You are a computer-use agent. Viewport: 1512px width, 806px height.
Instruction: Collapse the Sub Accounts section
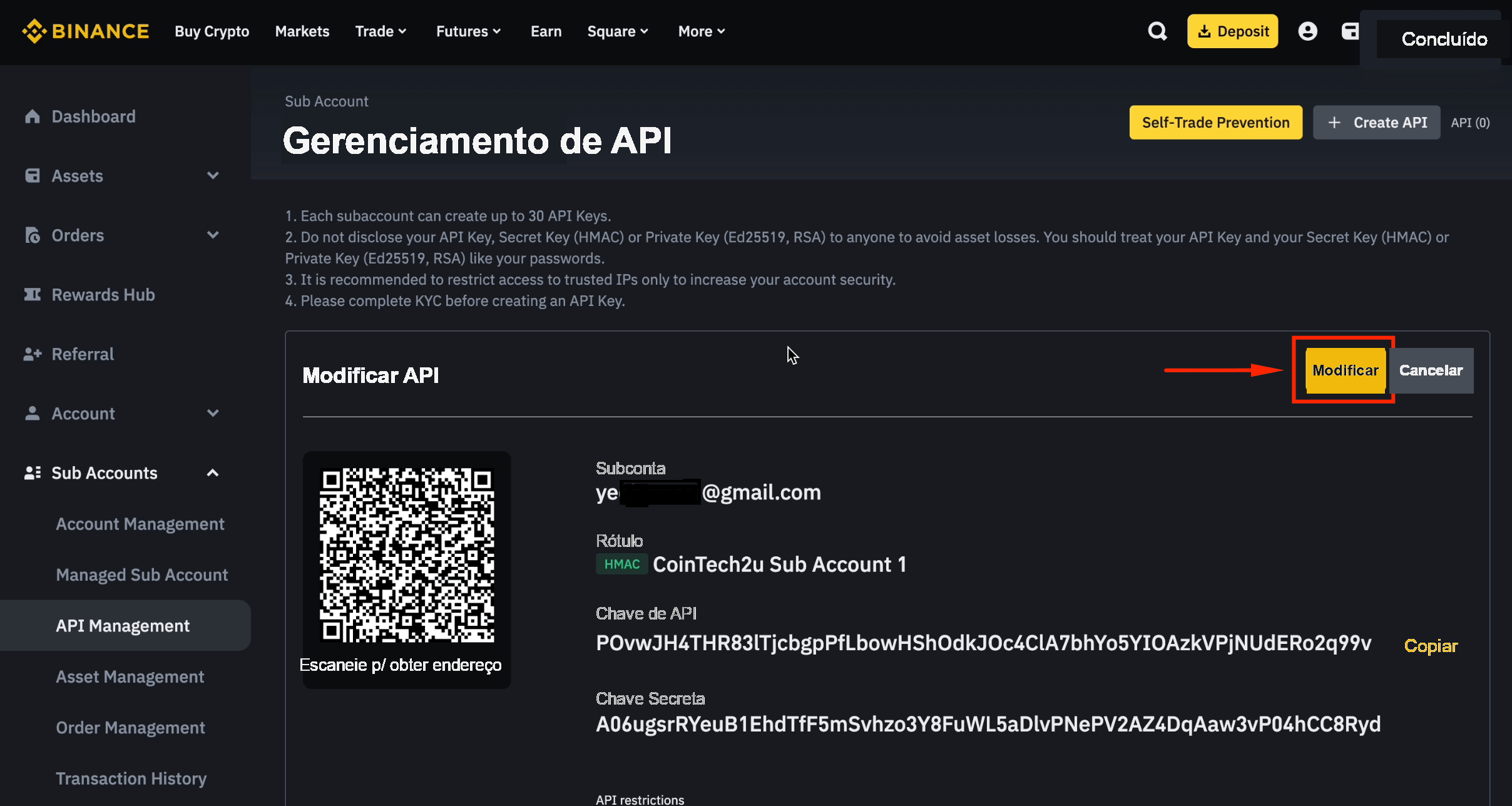click(x=213, y=473)
